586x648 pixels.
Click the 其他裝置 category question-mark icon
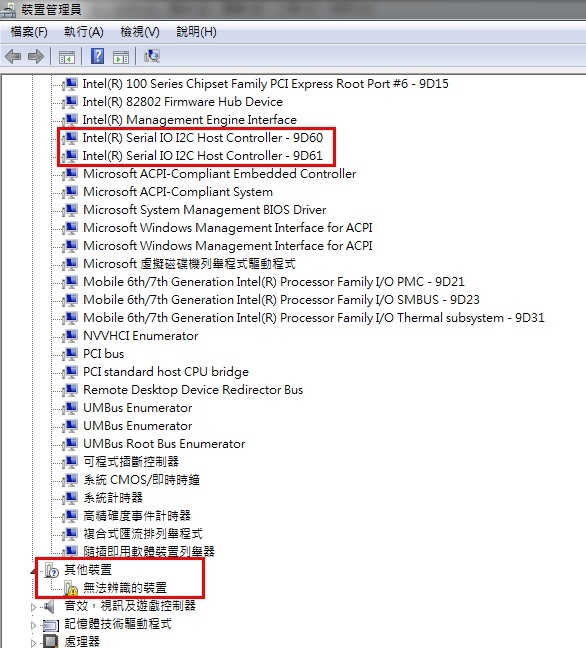tap(52, 570)
